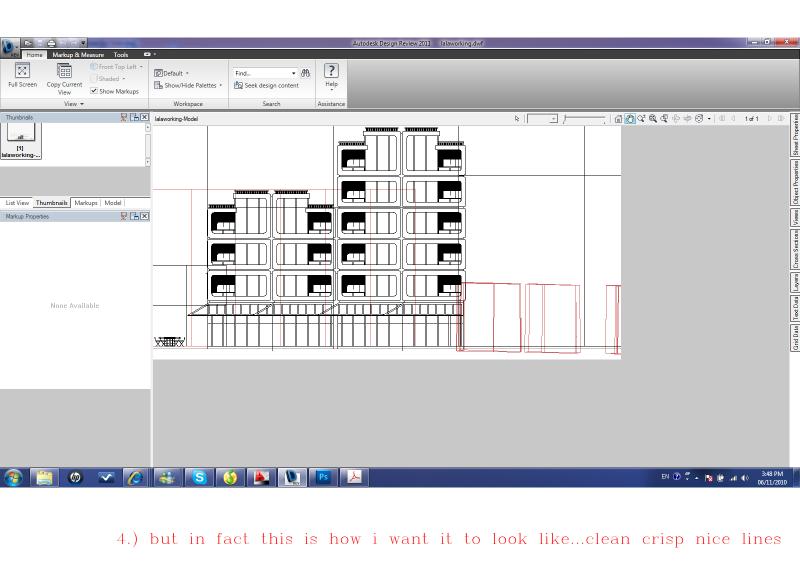Click the binoculars Find icon
The height and width of the screenshot is (563, 800).
306,73
